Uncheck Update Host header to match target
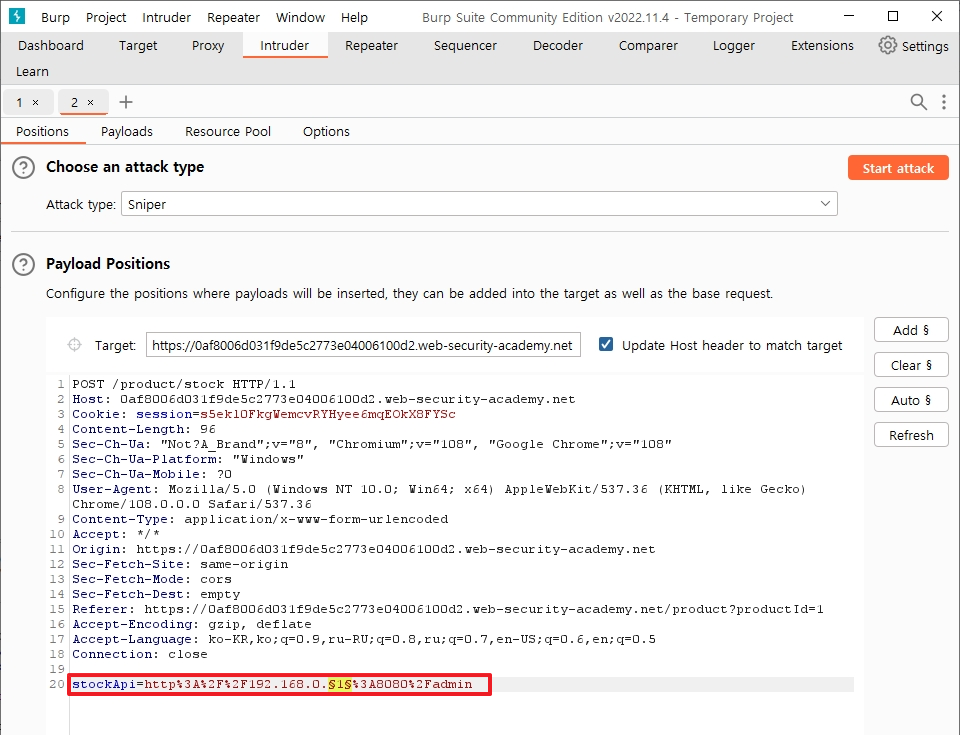Viewport: 960px width, 735px height. tap(606, 344)
